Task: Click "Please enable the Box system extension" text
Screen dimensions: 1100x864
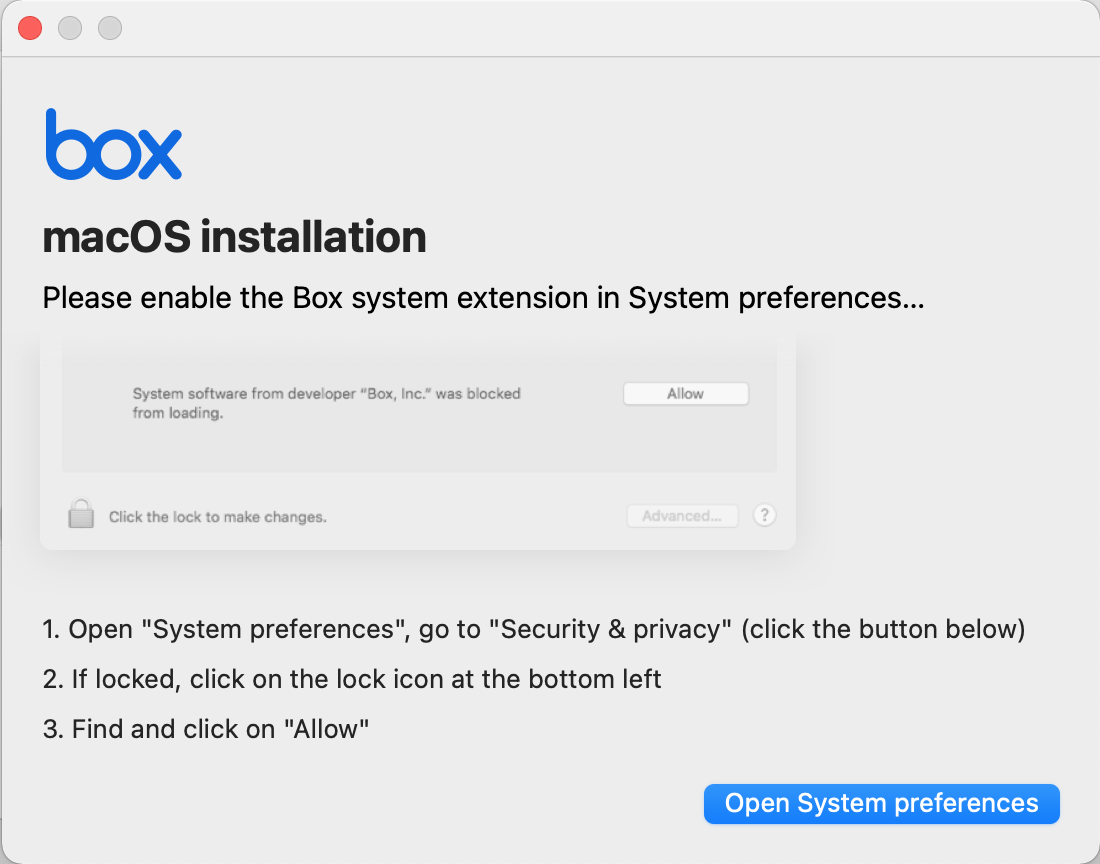Action: tap(483, 298)
